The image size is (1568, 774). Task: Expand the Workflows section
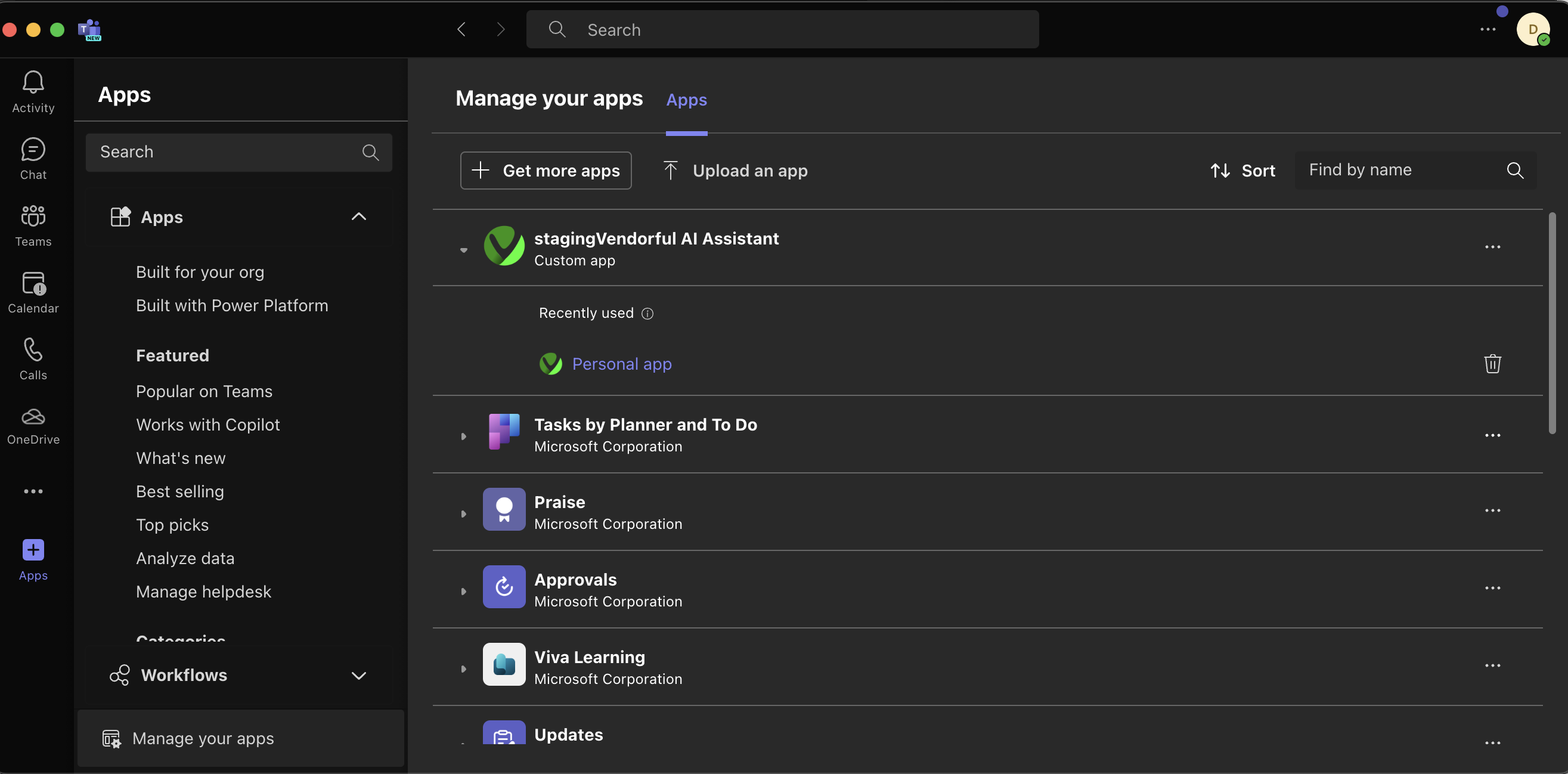click(358, 676)
